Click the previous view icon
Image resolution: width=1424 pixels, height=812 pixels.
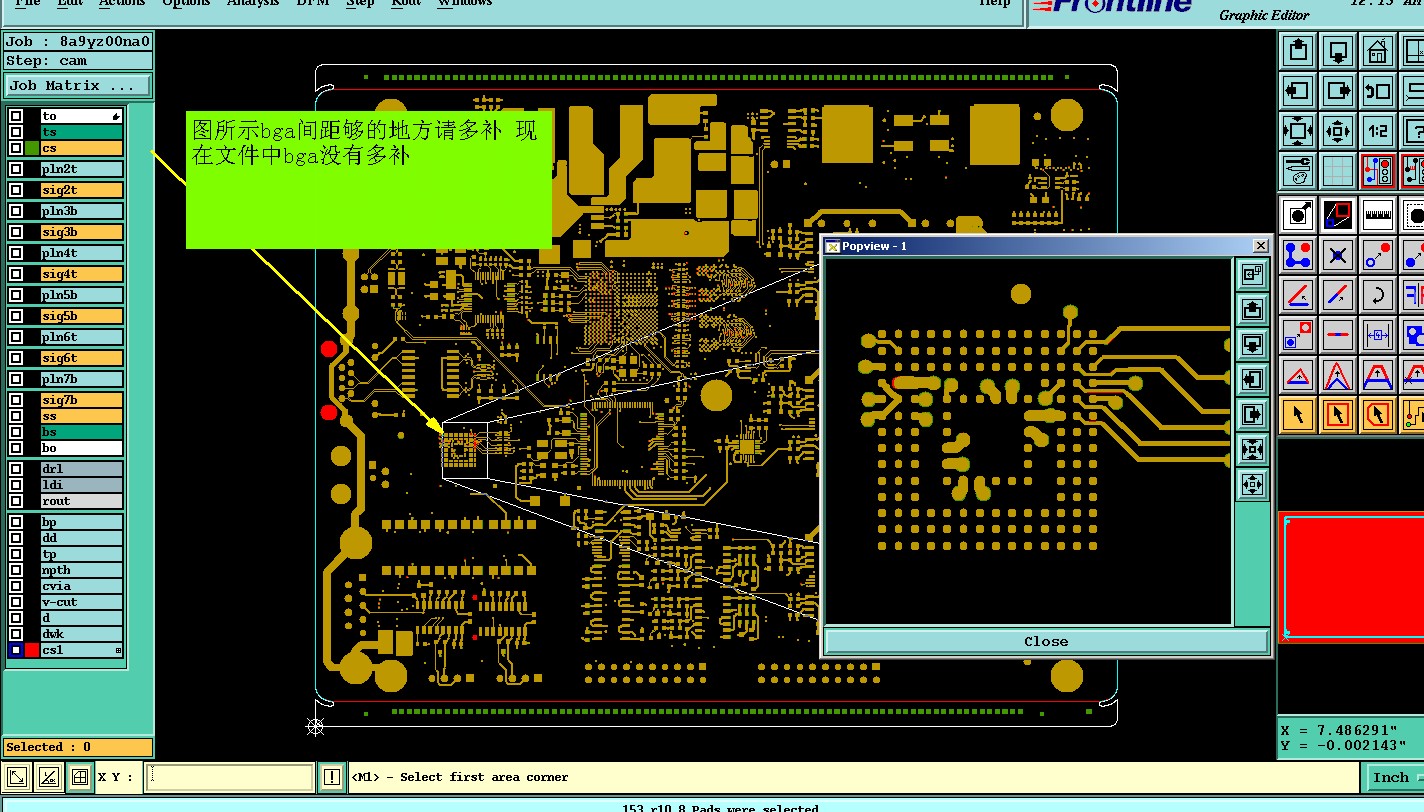pyautogui.click(x=1378, y=90)
